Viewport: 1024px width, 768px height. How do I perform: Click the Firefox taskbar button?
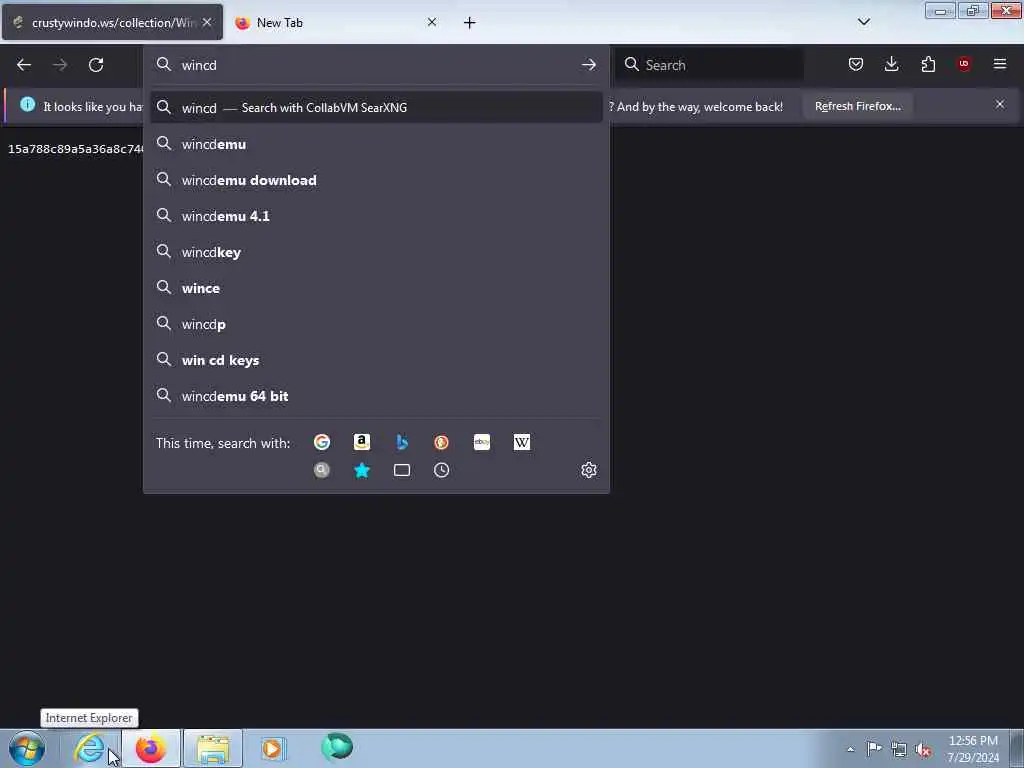coord(151,748)
